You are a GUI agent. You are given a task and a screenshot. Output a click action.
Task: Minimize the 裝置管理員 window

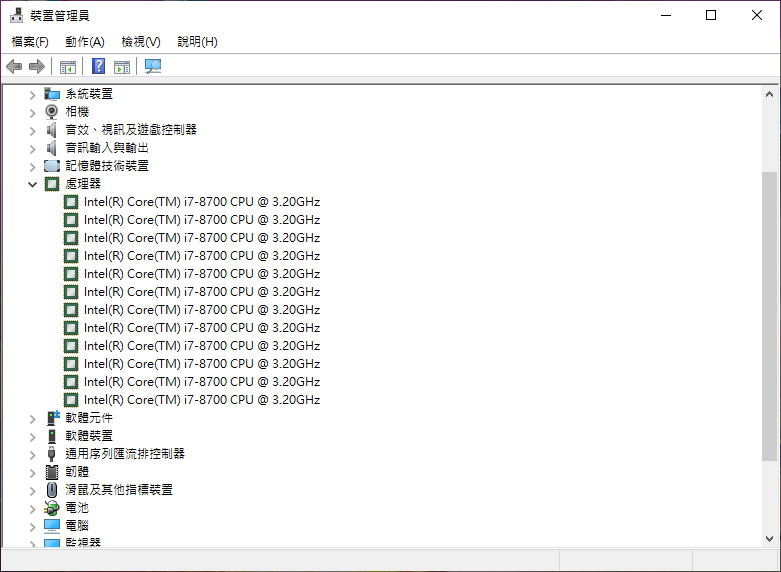pyautogui.click(x=666, y=15)
